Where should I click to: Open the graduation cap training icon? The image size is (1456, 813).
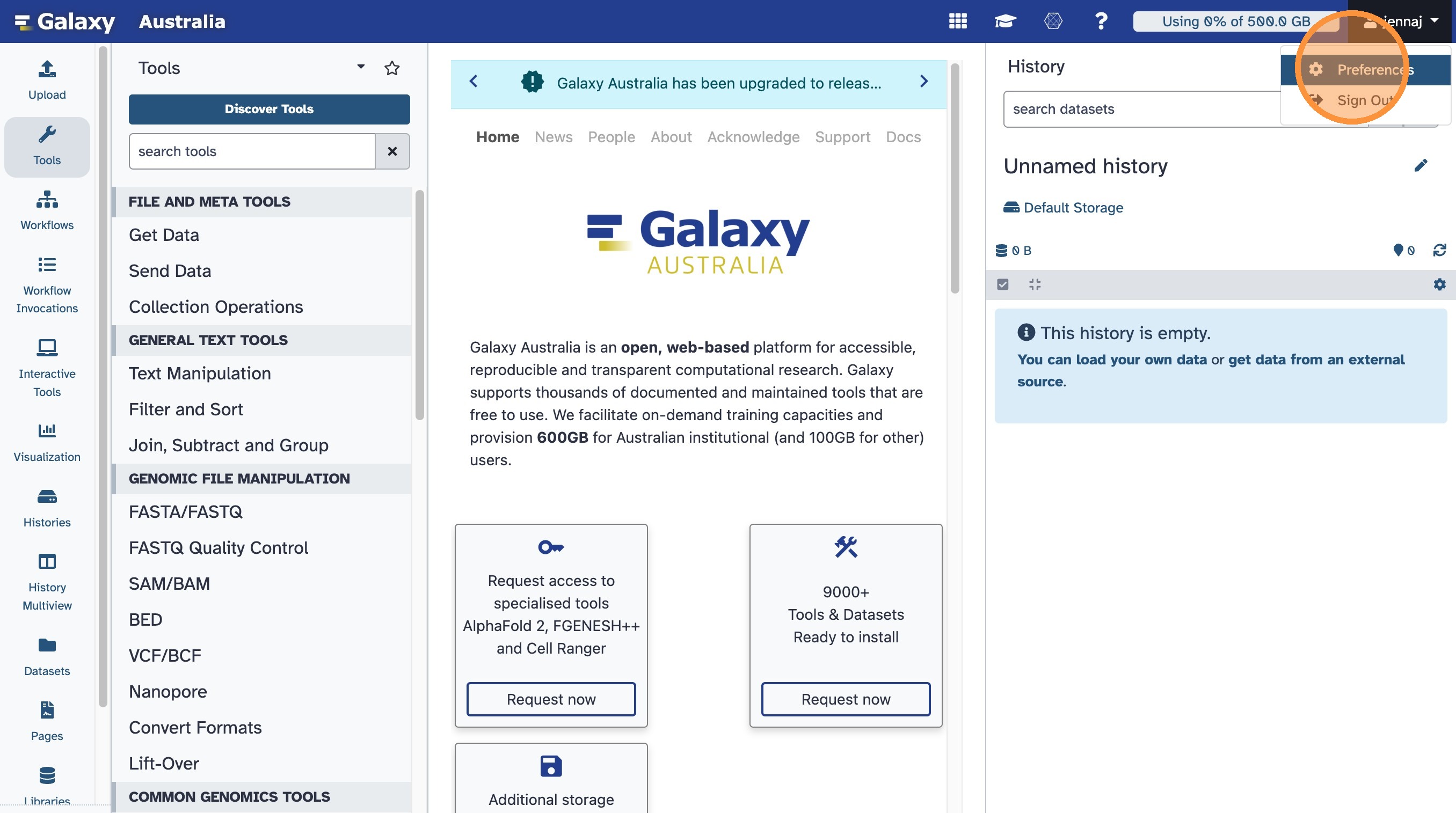tap(1005, 21)
